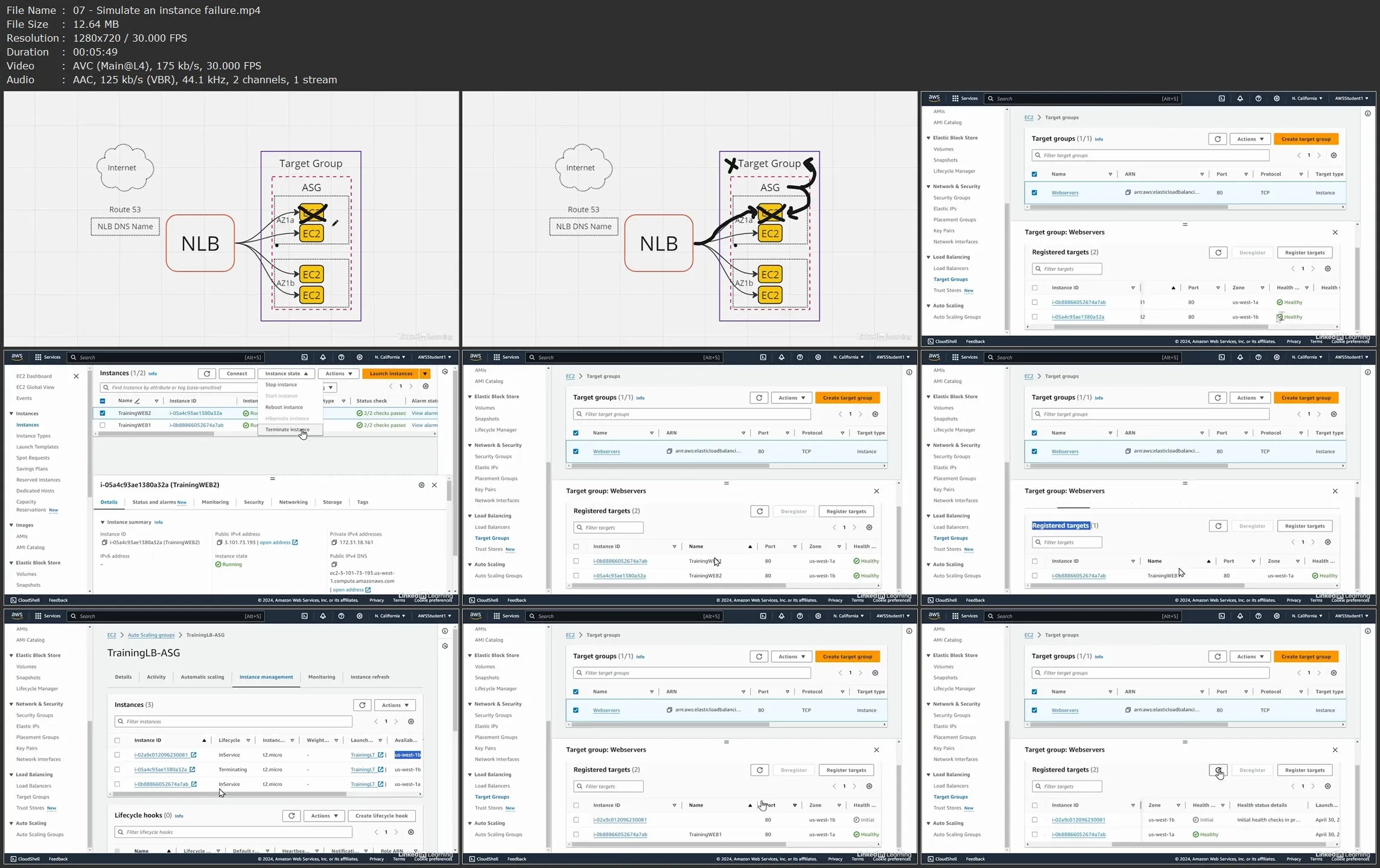Collapse the Images section in EC2 sidebar

coord(11,525)
